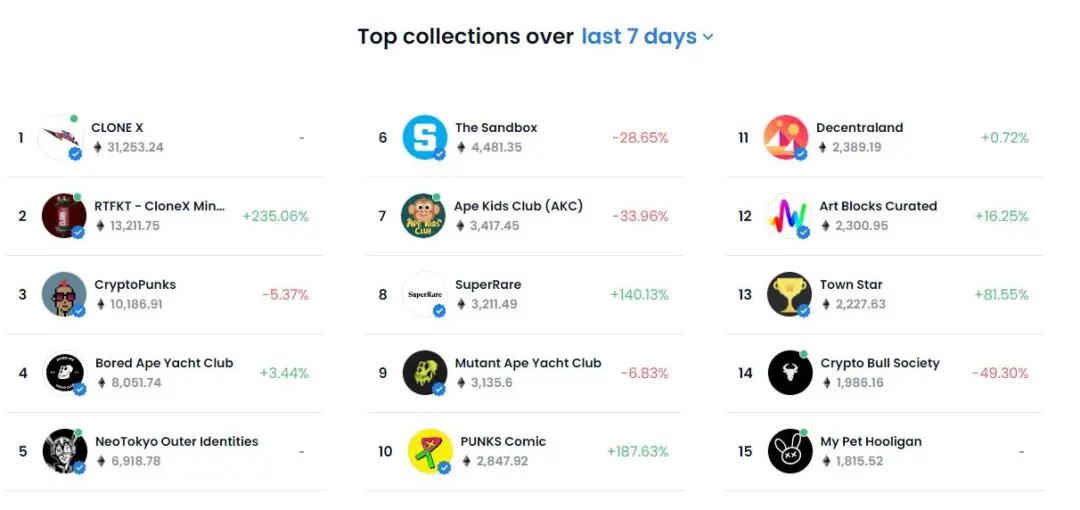Viewport: 1080px width, 510px height.
Task: Click the Mutant Ape Yacht Club avatar
Action: (x=424, y=373)
